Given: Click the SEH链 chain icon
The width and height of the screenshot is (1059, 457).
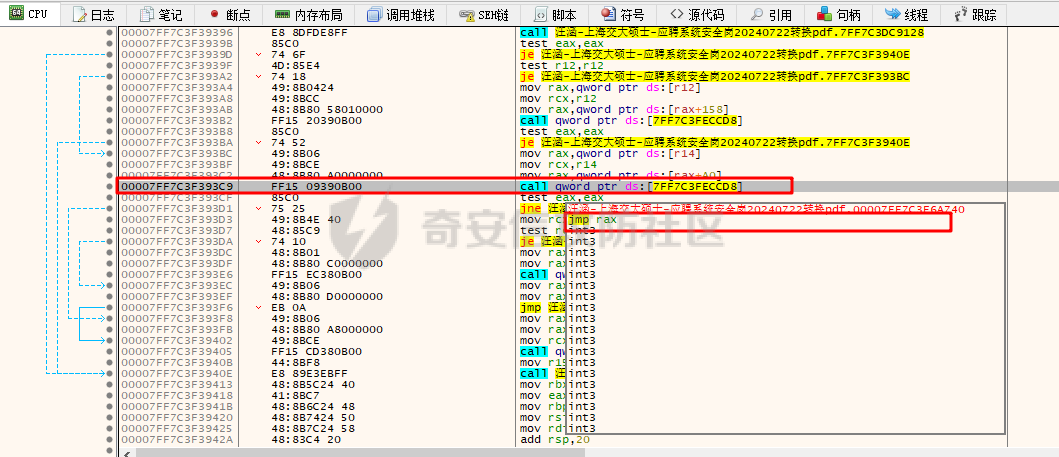Looking at the screenshot, I should (x=467, y=15).
